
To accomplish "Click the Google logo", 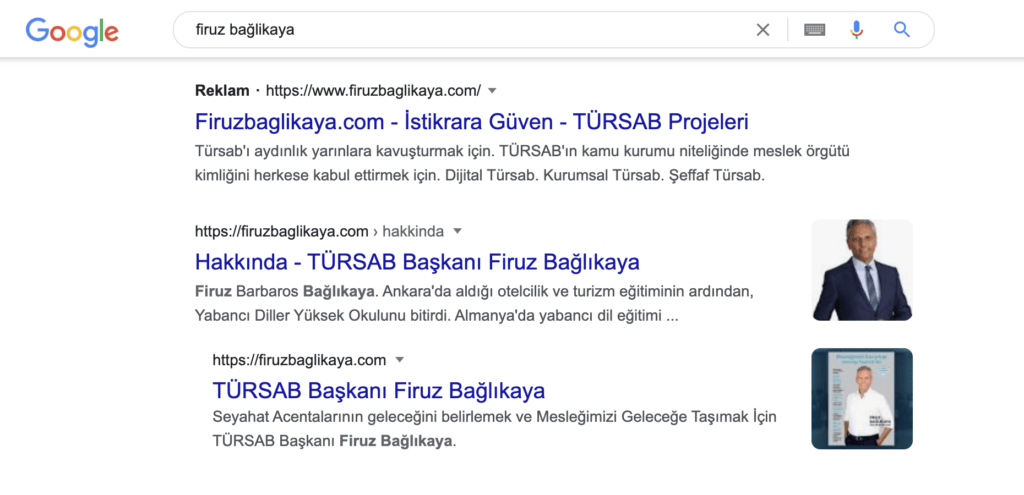I will tap(72, 31).
